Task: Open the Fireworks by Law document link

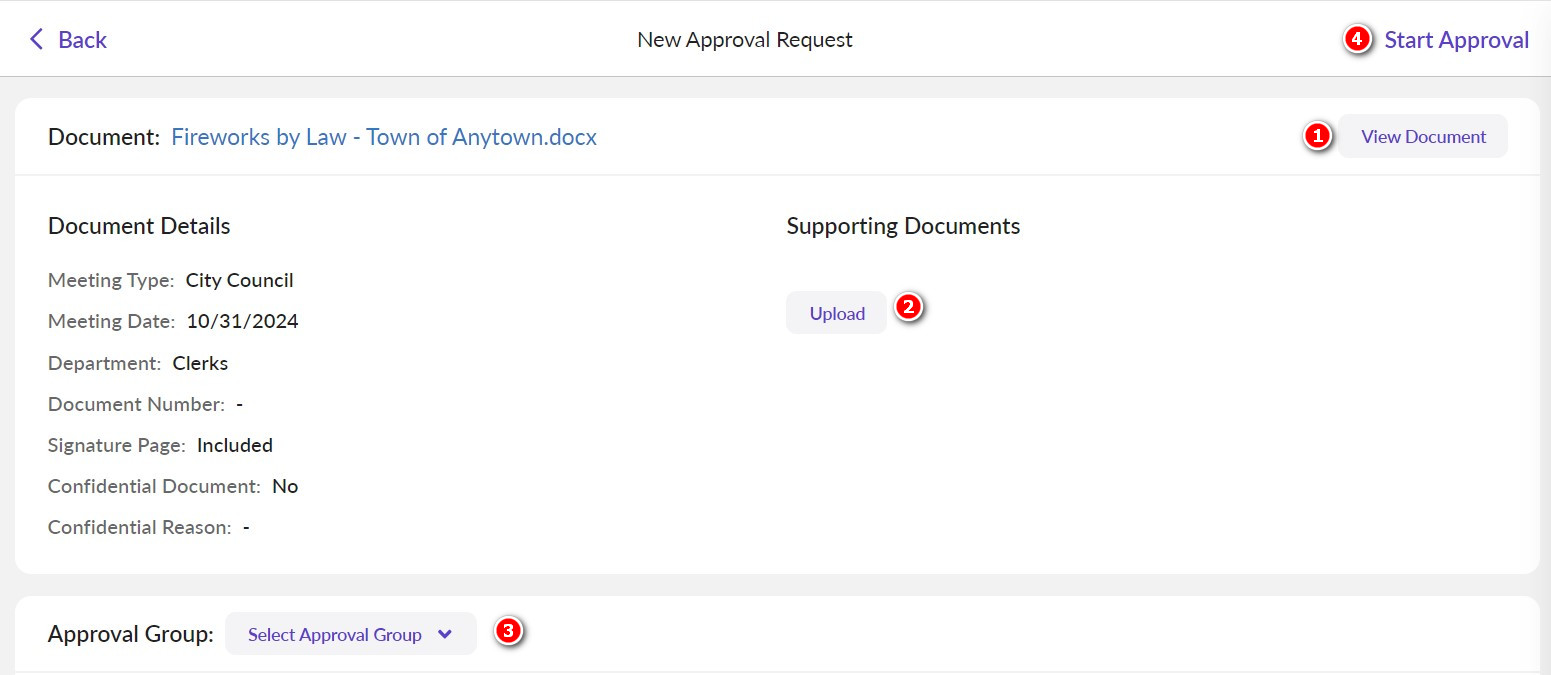Action: [x=384, y=137]
